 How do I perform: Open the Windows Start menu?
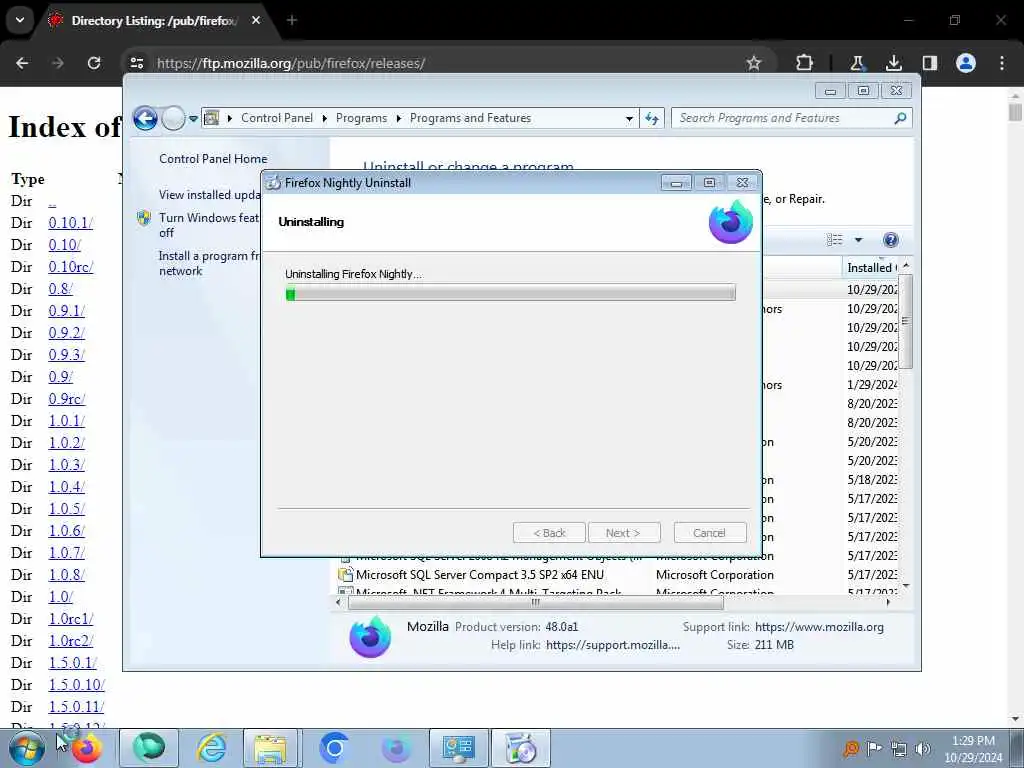point(27,748)
